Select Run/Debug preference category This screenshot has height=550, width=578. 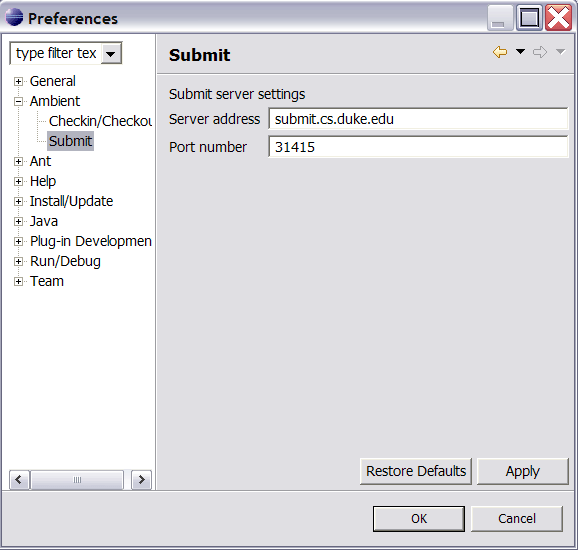pyautogui.click(x=65, y=261)
